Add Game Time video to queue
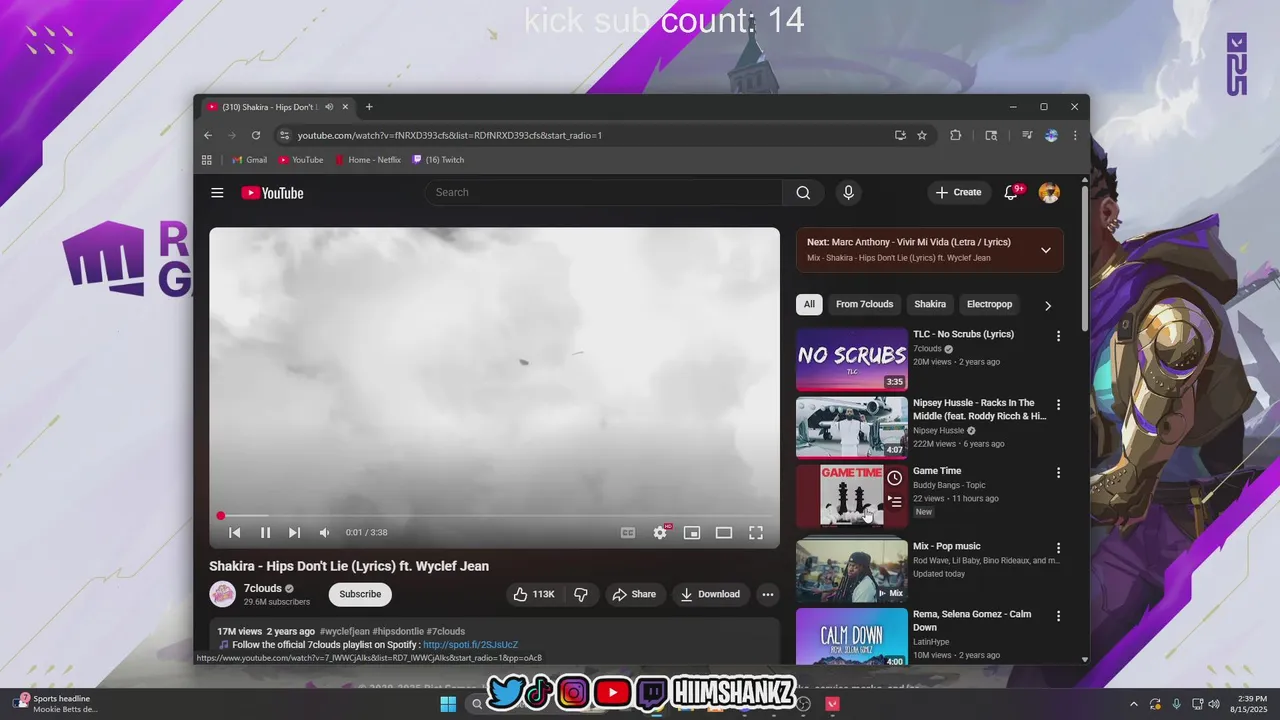1280x720 pixels. click(x=894, y=502)
